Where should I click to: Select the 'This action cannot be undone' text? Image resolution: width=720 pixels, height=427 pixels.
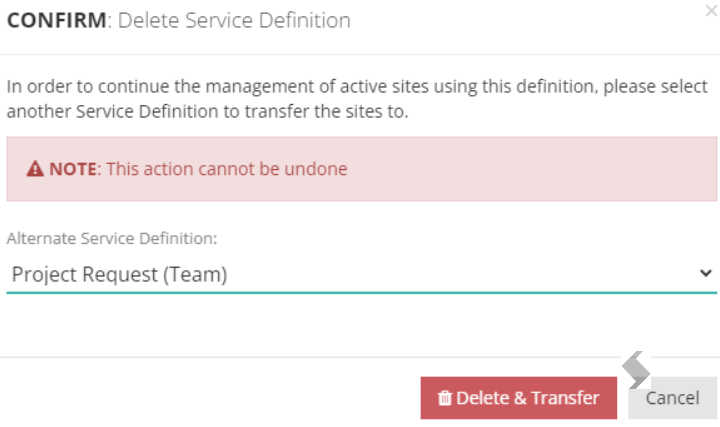point(227,169)
